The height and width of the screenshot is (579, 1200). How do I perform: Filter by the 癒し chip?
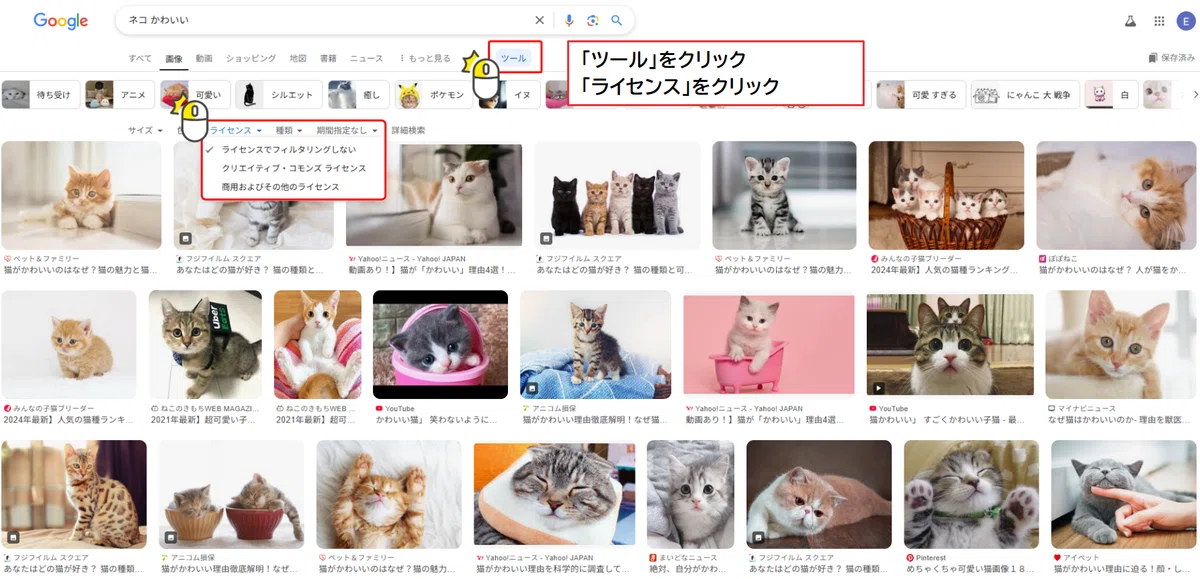tap(358, 95)
